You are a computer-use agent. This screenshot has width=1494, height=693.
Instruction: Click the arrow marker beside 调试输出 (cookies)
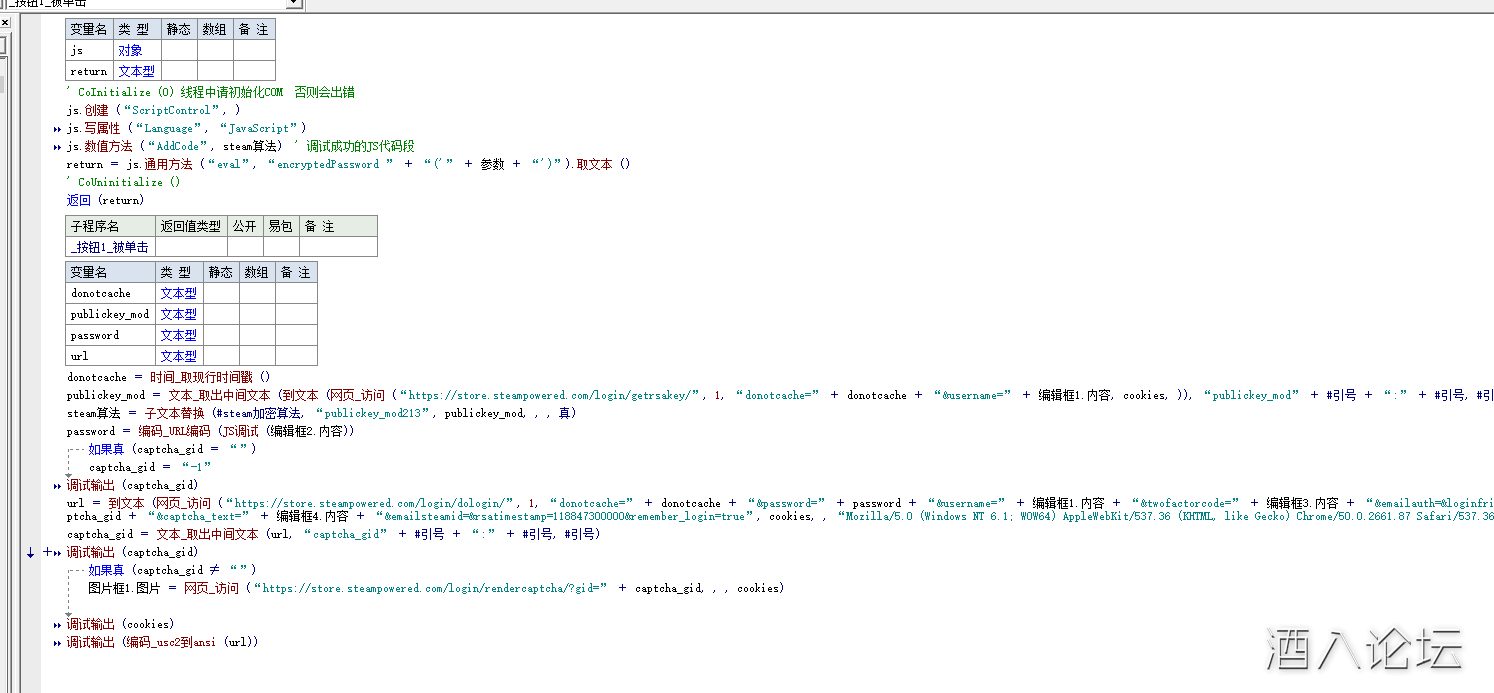pos(57,625)
